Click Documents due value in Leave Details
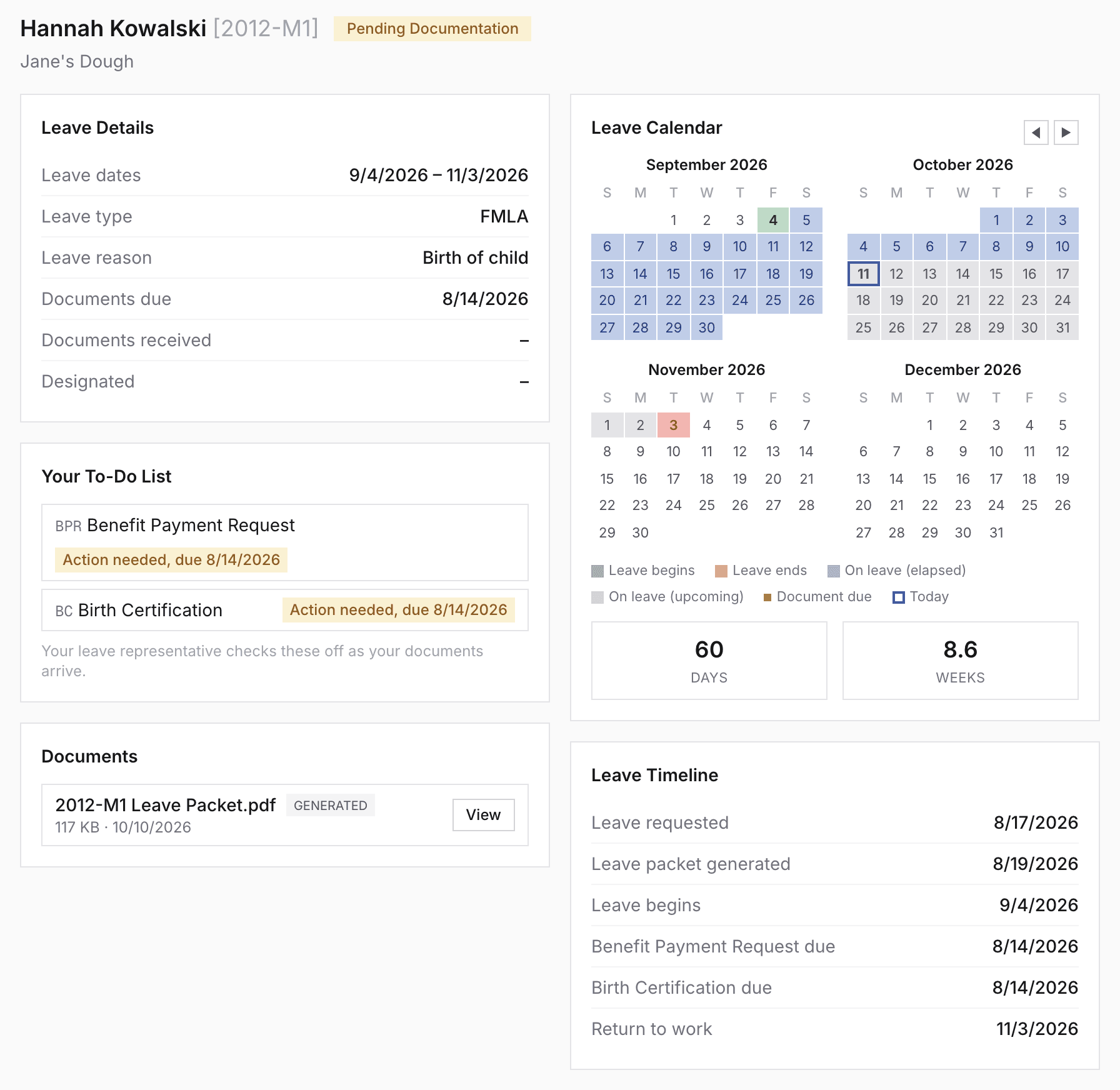 tap(485, 299)
